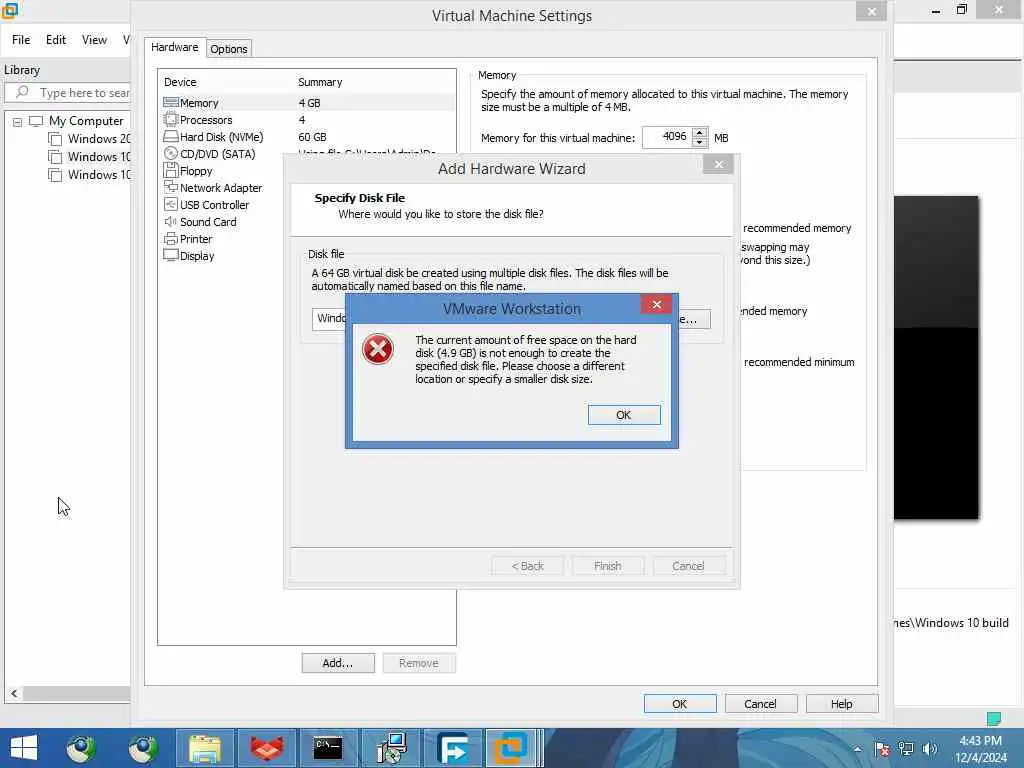The height and width of the screenshot is (768, 1024).
Task: Switch to the Hardware tab
Action: [174, 47]
